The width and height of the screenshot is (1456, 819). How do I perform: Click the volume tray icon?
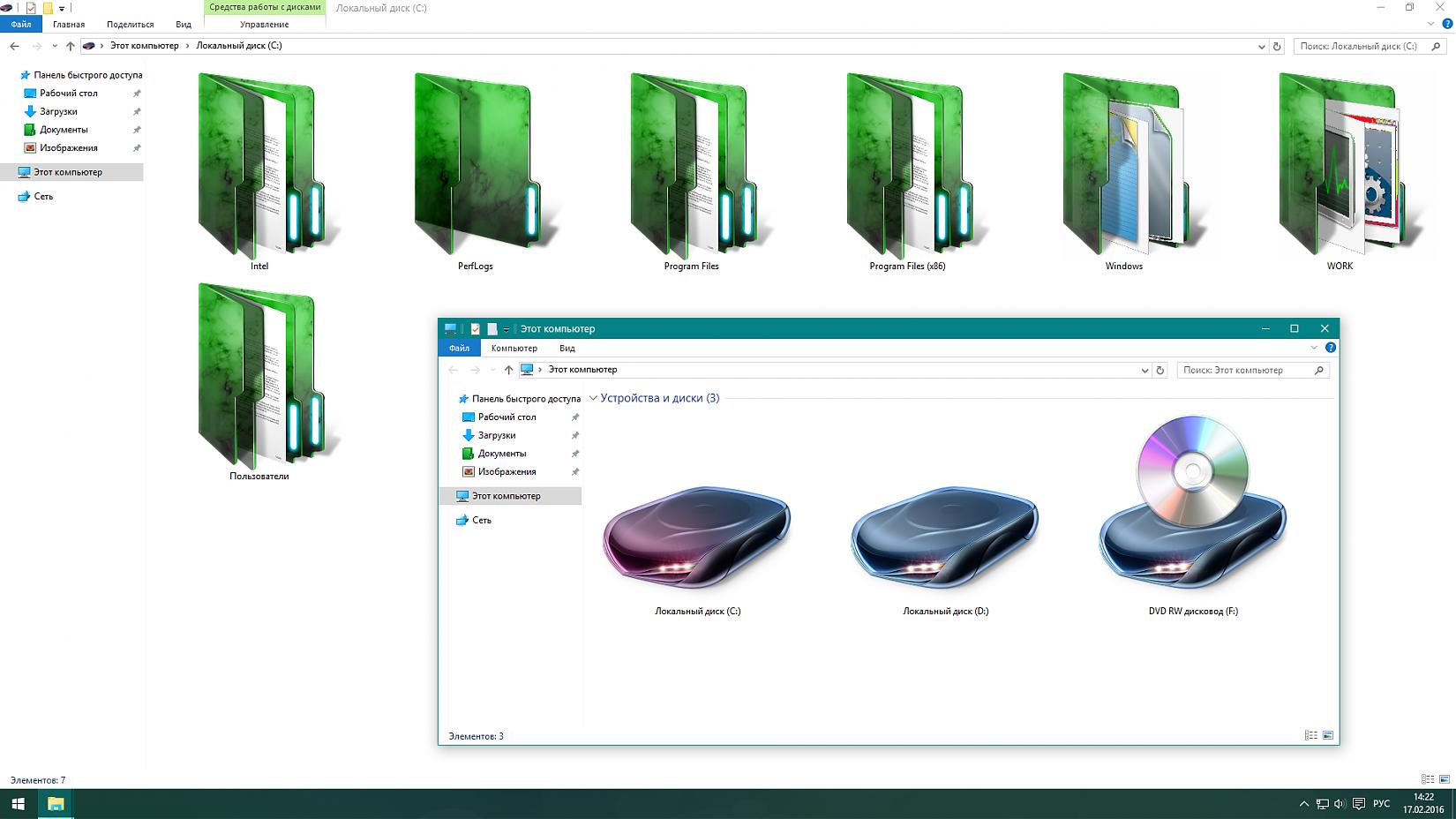1340,804
